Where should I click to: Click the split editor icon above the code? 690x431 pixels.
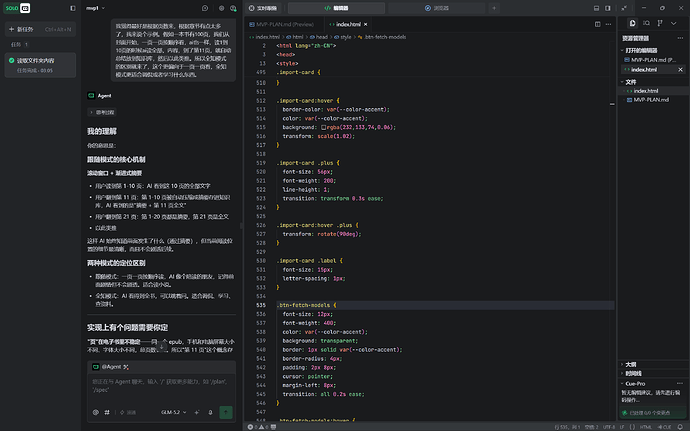click(597, 24)
